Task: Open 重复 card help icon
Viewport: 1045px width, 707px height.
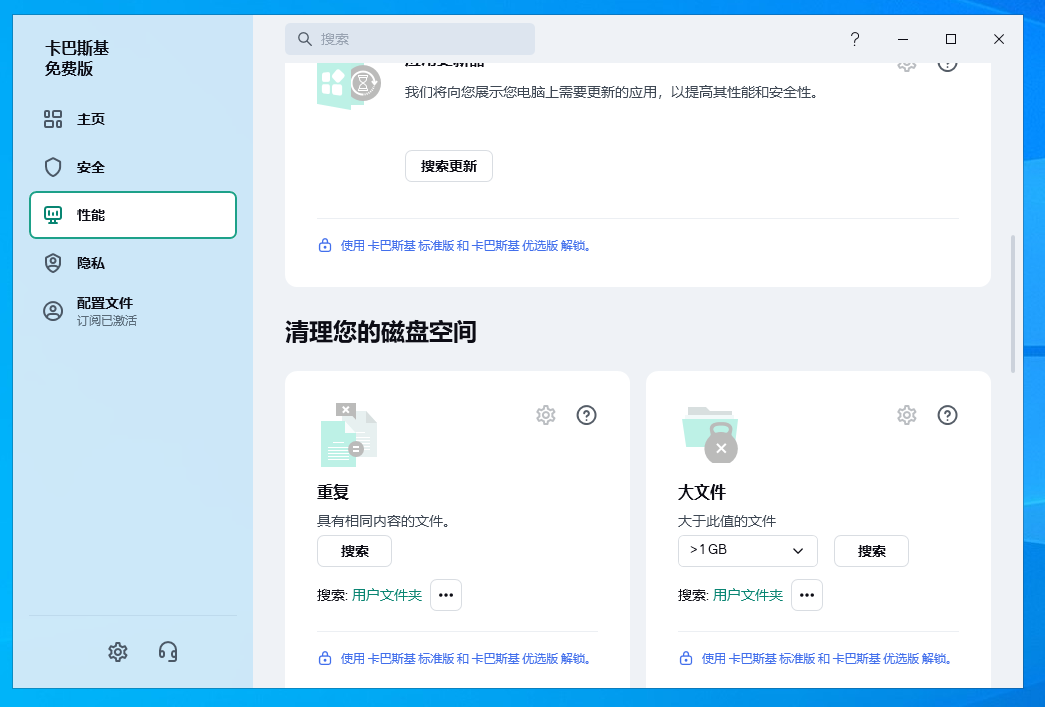Action: [586, 415]
